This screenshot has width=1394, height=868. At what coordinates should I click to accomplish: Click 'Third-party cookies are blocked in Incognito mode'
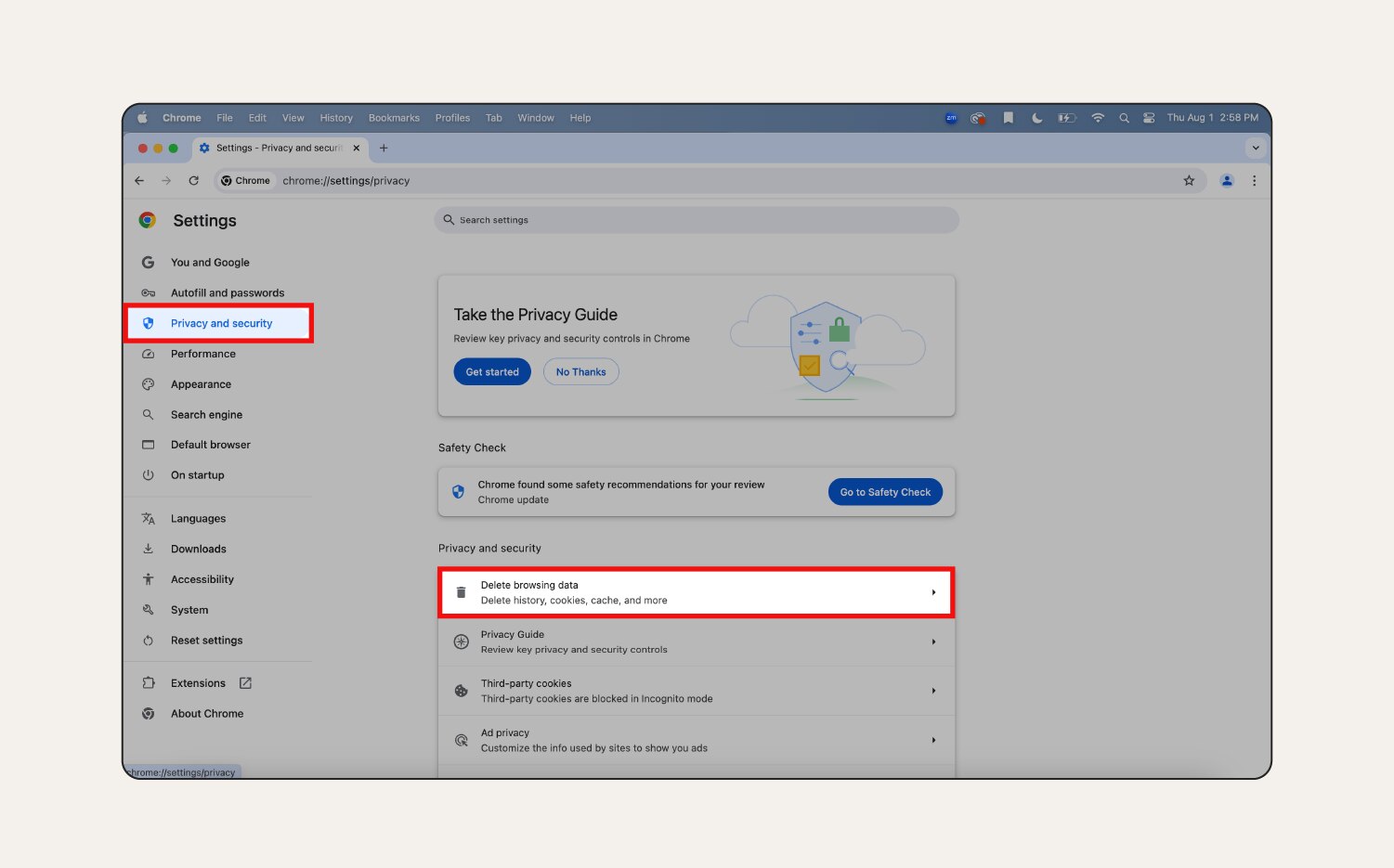(597, 699)
